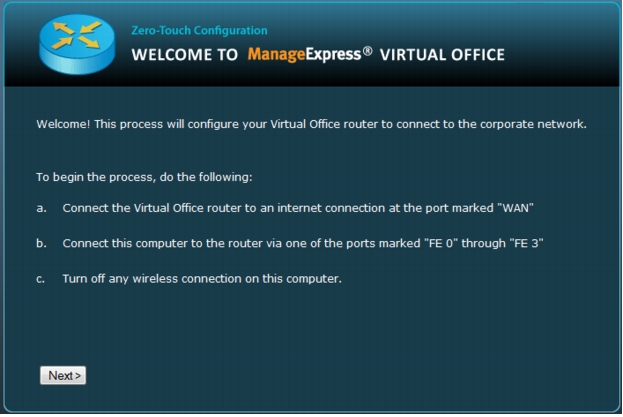Click the step "a." list marker
The width and height of the screenshot is (623, 417).
41,208
